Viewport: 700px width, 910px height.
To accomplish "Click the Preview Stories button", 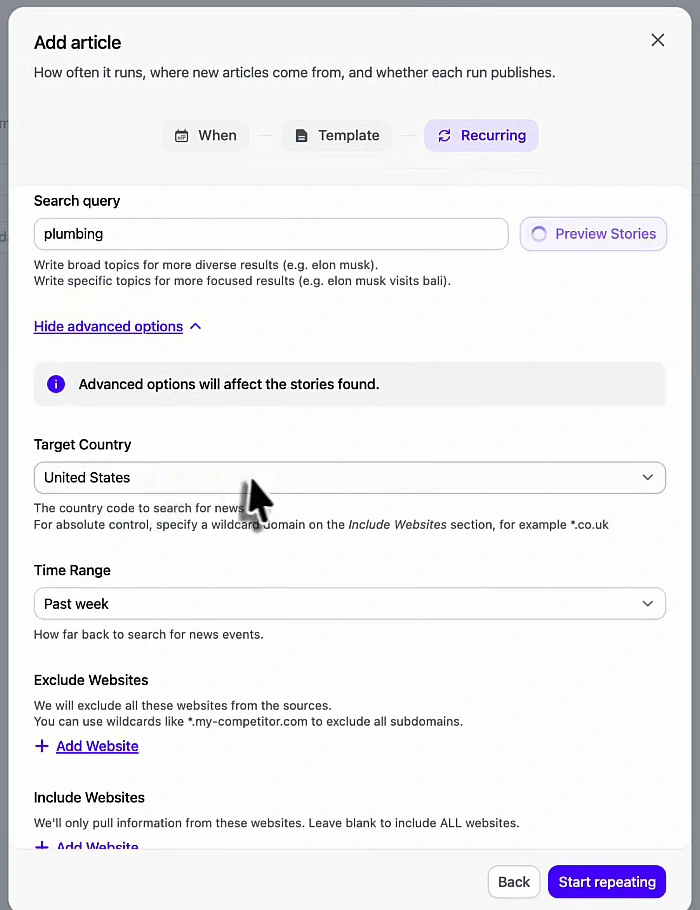I will tap(593, 234).
